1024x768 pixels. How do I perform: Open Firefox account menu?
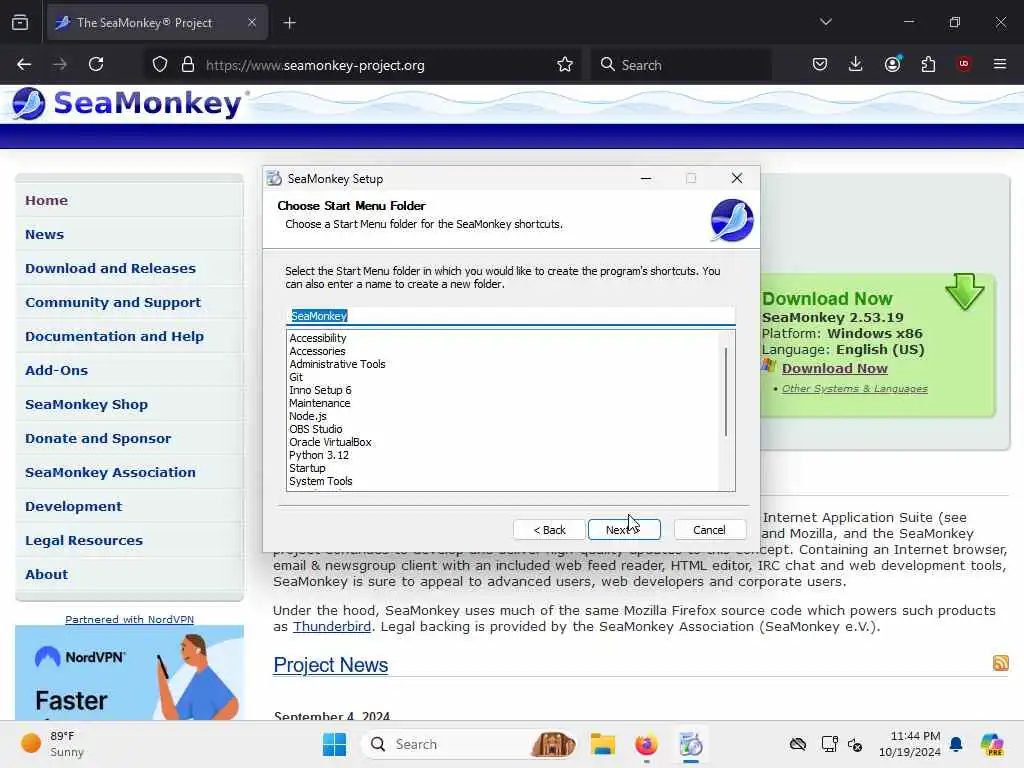pyautogui.click(x=892, y=64)
